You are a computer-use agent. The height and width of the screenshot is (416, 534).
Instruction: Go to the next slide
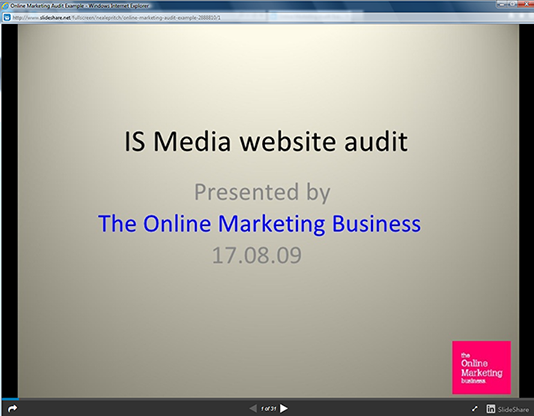284,408
